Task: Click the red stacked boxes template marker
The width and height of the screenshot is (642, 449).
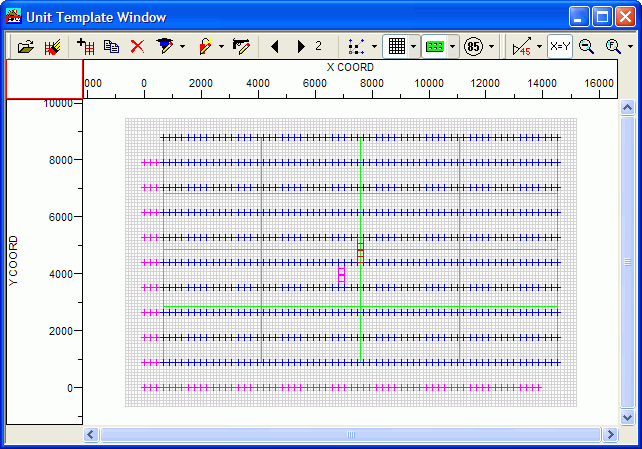Action: (360, 250)
